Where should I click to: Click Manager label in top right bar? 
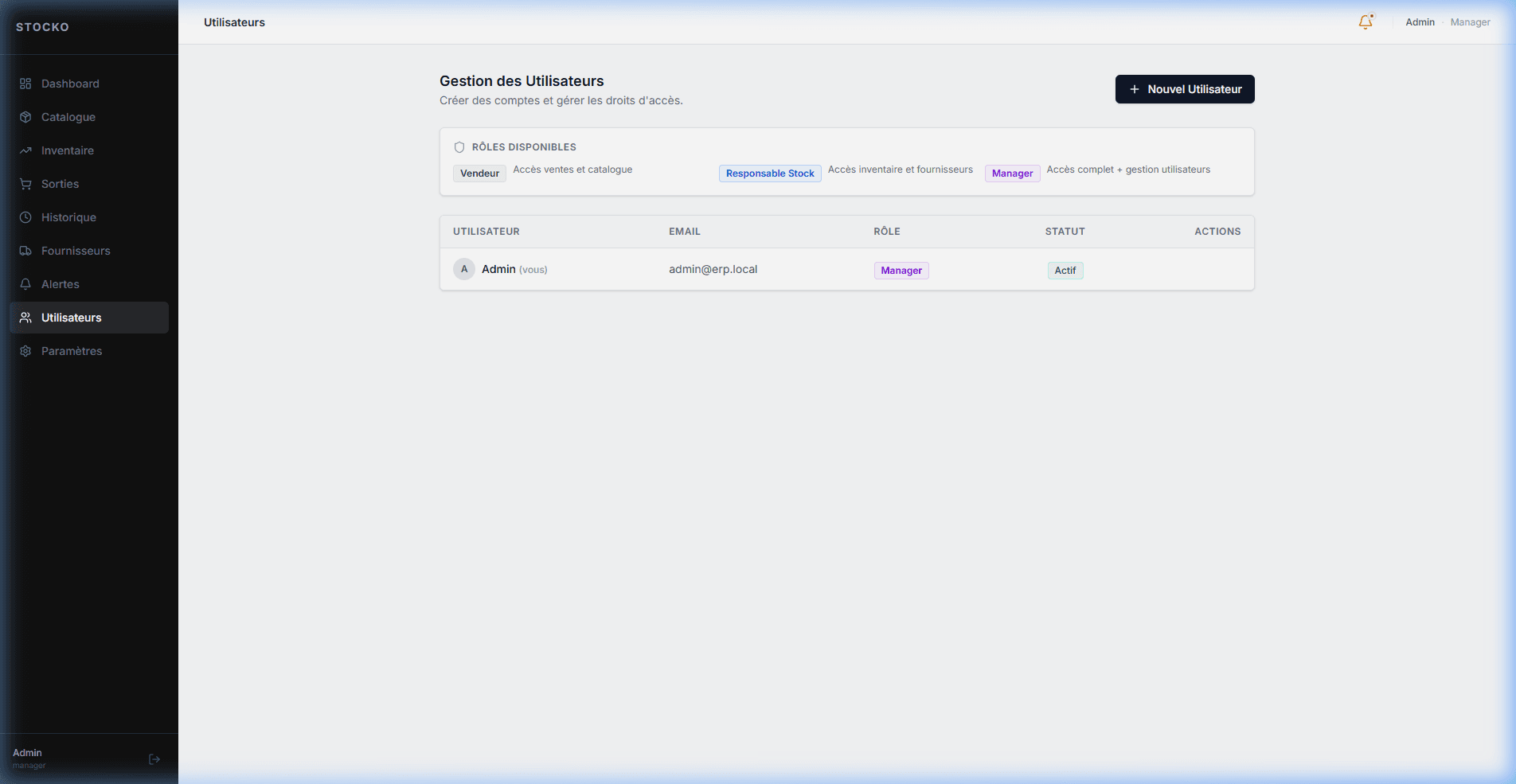pyautogui.click(x=1470, y=22)
